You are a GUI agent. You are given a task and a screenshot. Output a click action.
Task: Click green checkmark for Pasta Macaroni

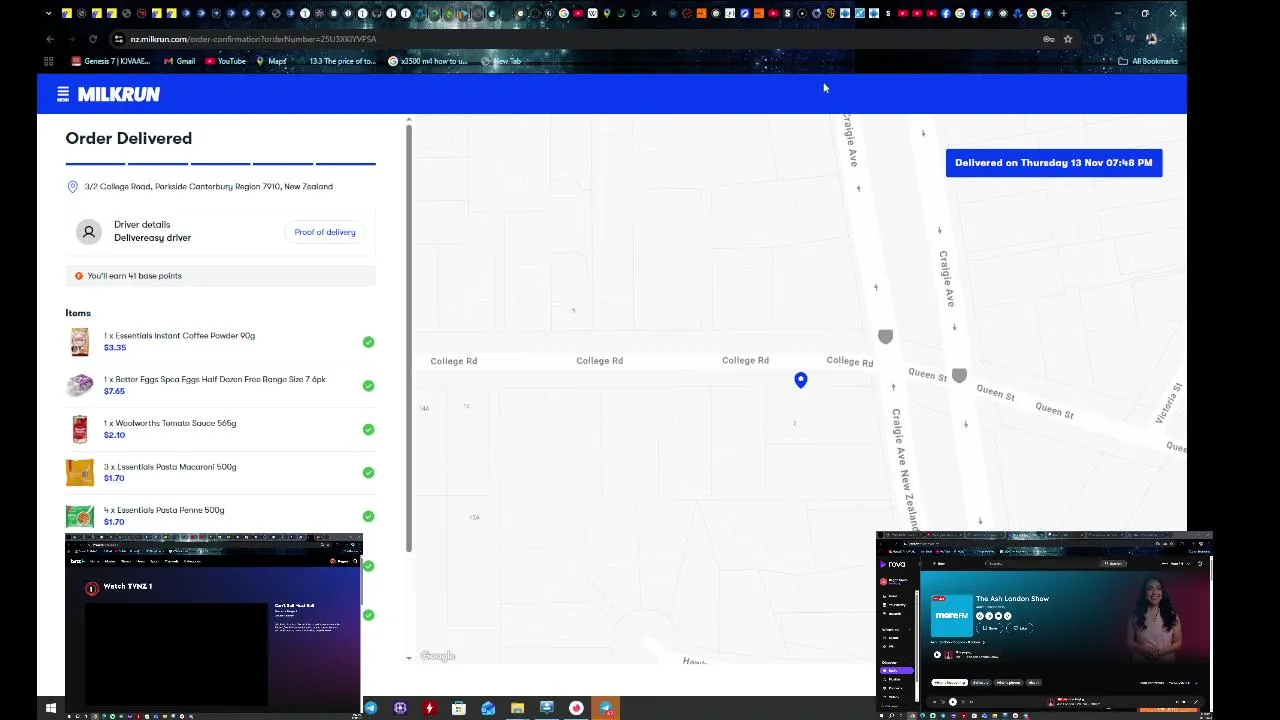click(x=368, y=473)
